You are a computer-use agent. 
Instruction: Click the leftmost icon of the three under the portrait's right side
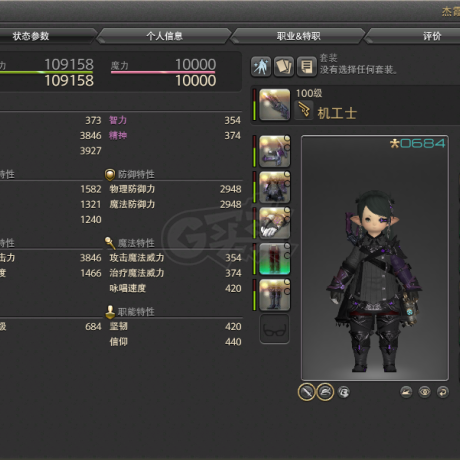(406, 392)
